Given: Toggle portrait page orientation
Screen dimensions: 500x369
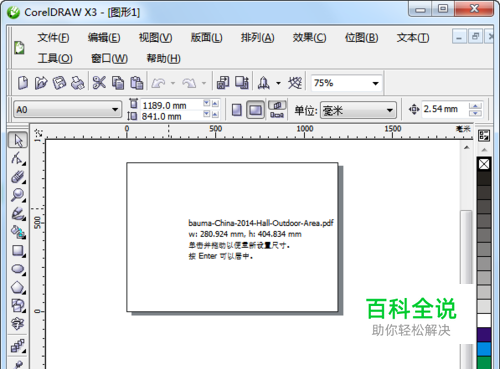Looking at the screenshot, I should [x=237, y=110].
